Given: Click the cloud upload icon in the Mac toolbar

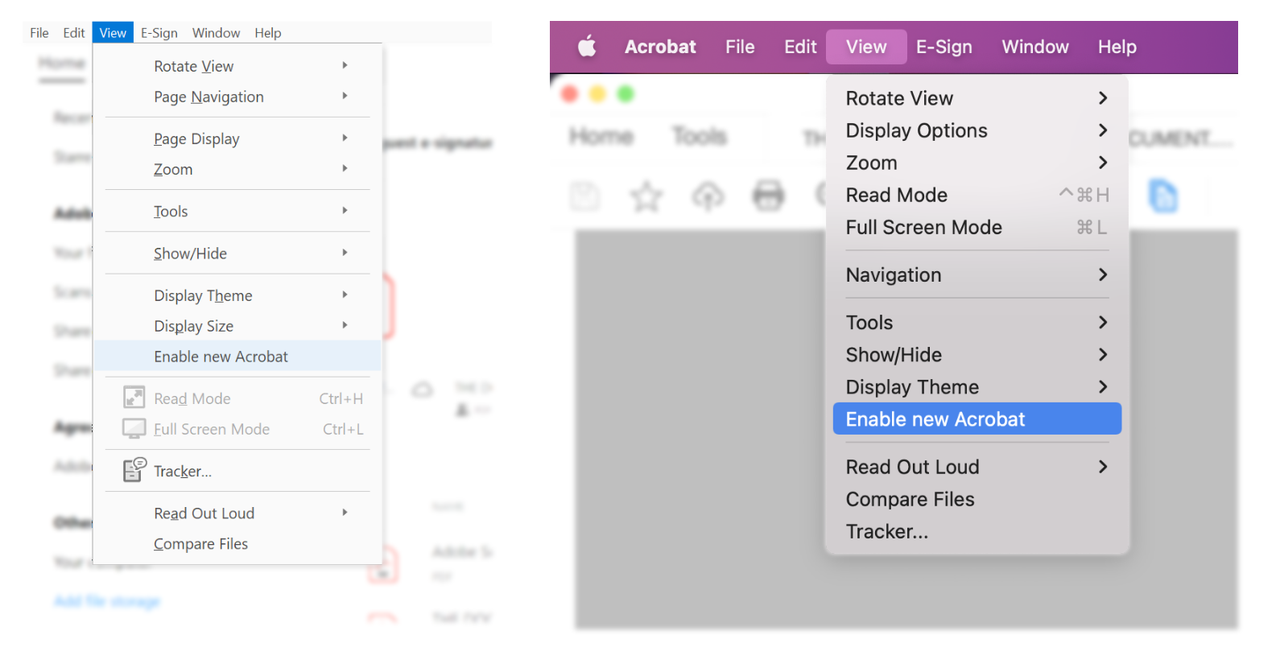Looking at the screenshot, I should point(708,196).
